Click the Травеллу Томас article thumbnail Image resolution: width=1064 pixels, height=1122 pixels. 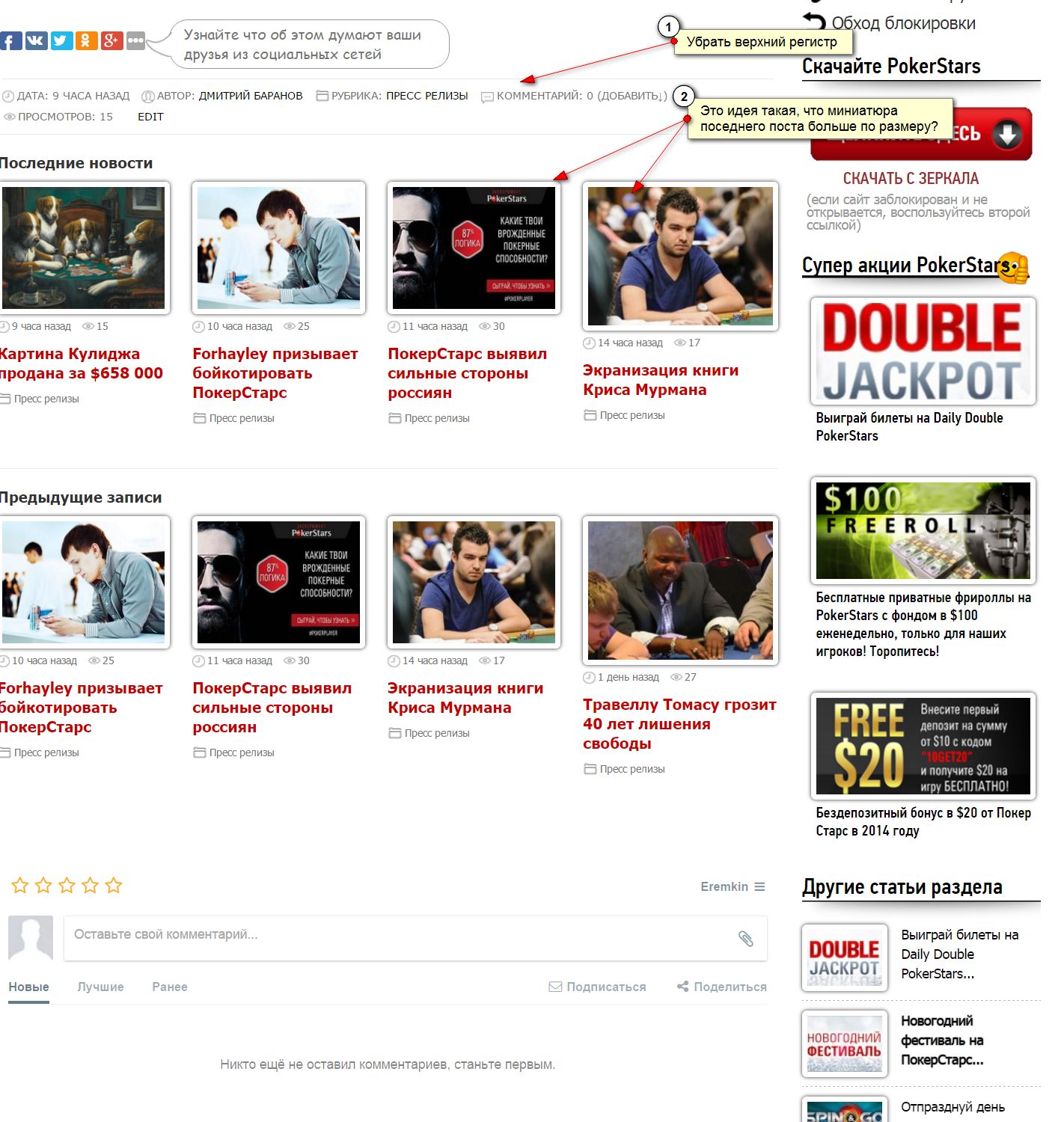click(680, 590)
